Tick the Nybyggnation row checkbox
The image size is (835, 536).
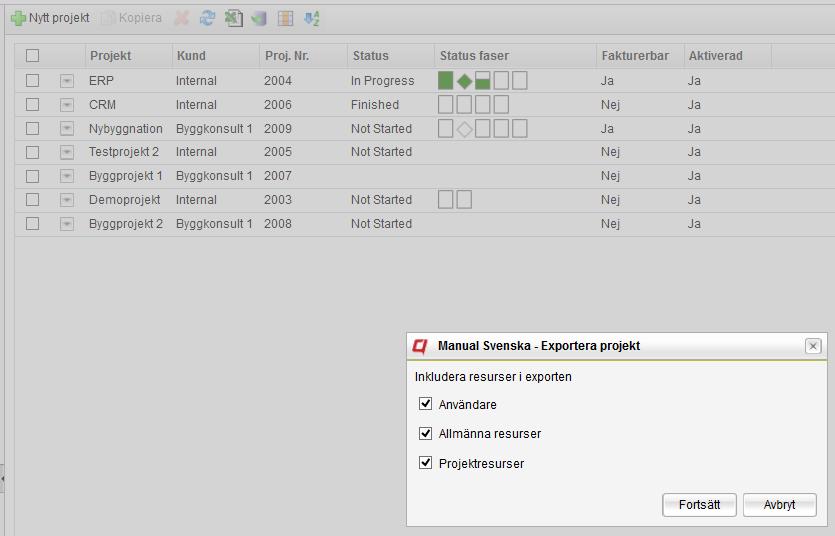pos(32,128)
